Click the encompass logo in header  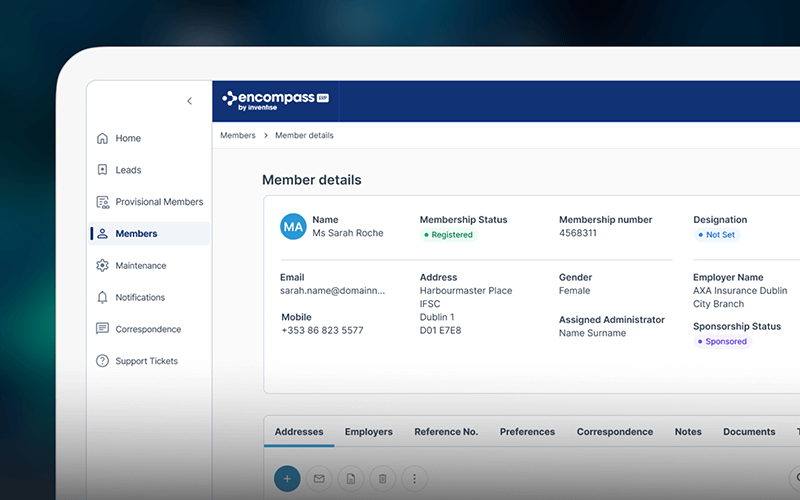(275, 100)
